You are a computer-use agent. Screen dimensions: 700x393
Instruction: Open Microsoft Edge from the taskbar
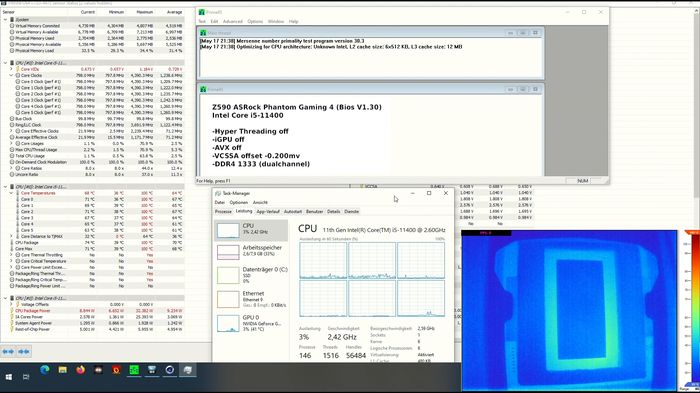click(45, 370)
